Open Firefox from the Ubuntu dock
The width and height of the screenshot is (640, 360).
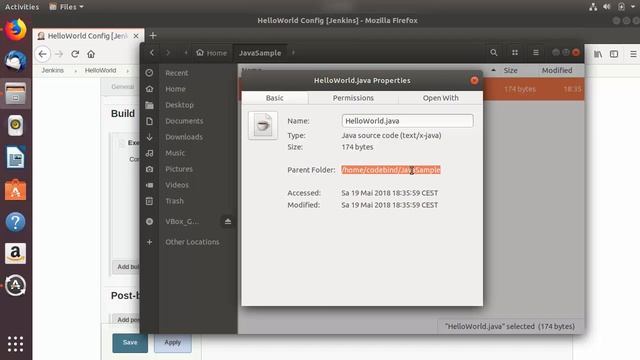point(16,30)
